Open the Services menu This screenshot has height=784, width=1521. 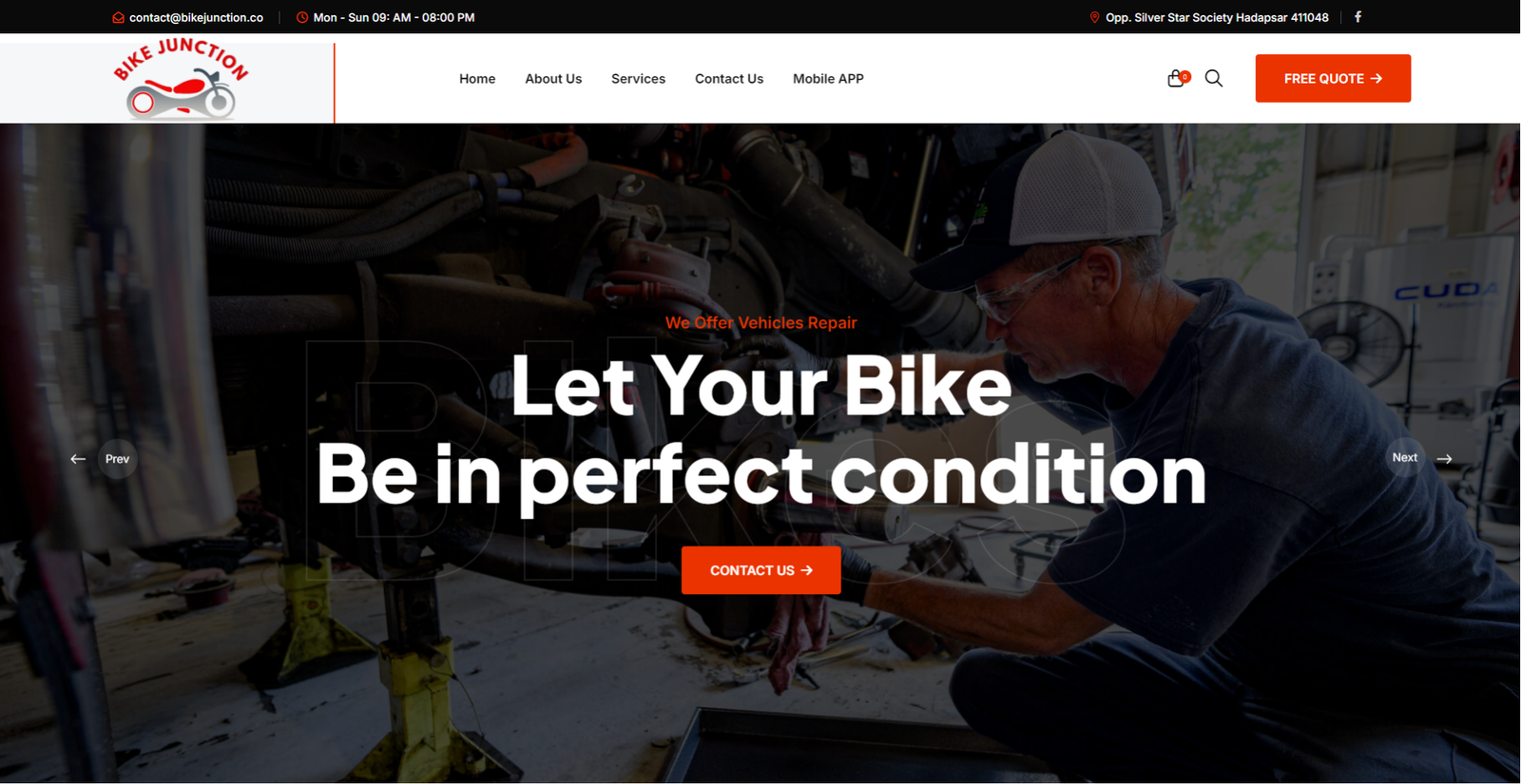(x=638, y=79)
